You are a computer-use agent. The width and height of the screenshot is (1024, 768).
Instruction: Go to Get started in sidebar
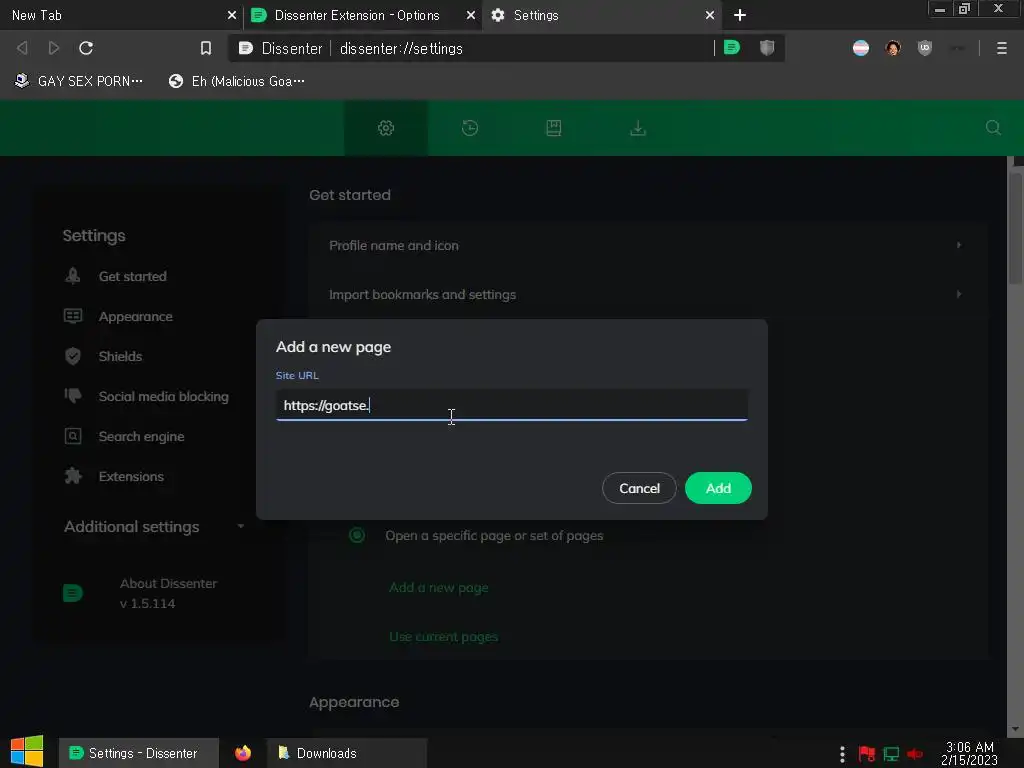coord(133,276)
